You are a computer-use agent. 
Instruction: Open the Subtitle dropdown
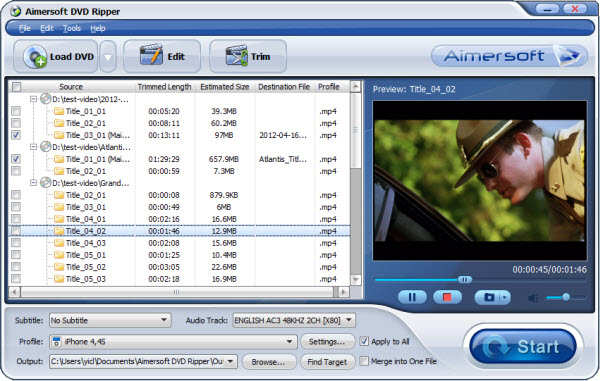pyautogui.click(x=164, y=320)
